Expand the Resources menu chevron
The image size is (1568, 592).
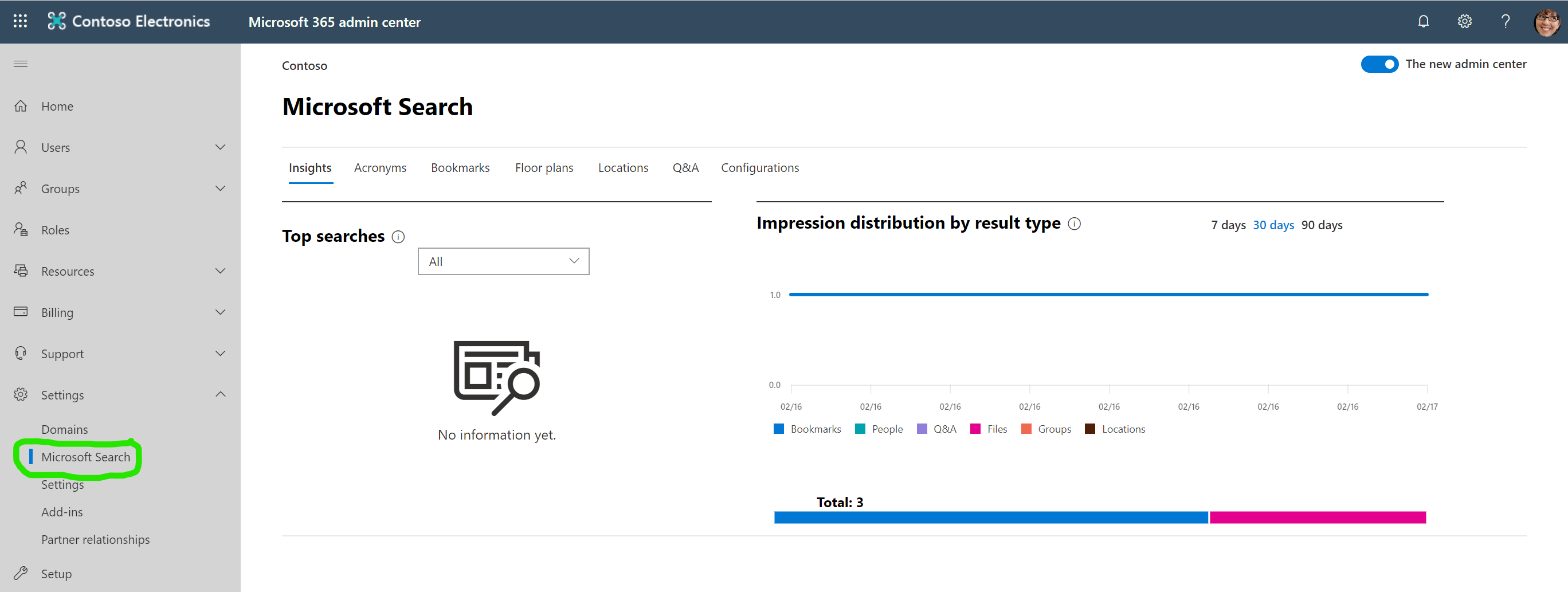(x=220, y=270)
